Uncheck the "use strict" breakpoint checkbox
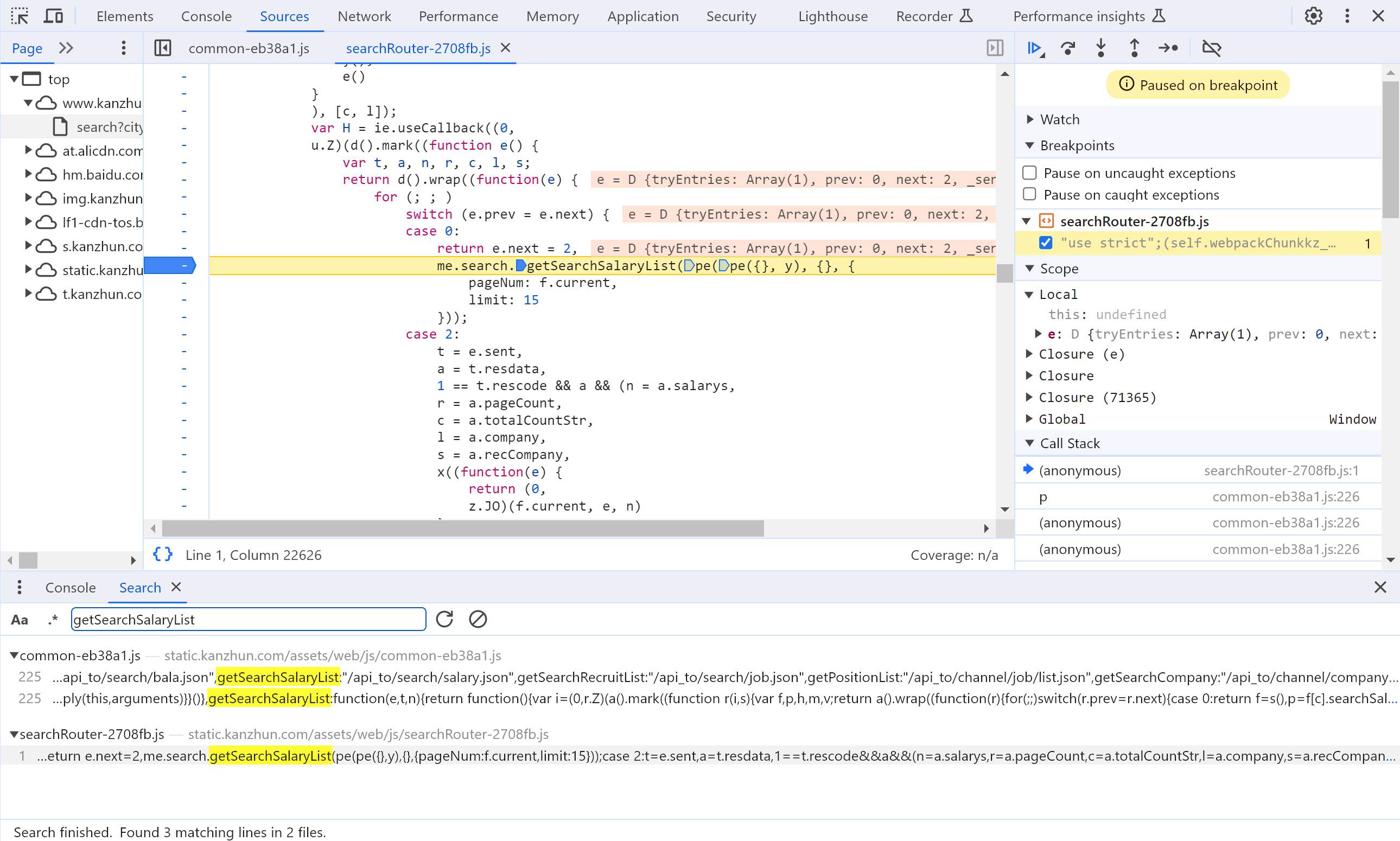The width and height of the screenshot is (1400, 841). coord(1046,243)
